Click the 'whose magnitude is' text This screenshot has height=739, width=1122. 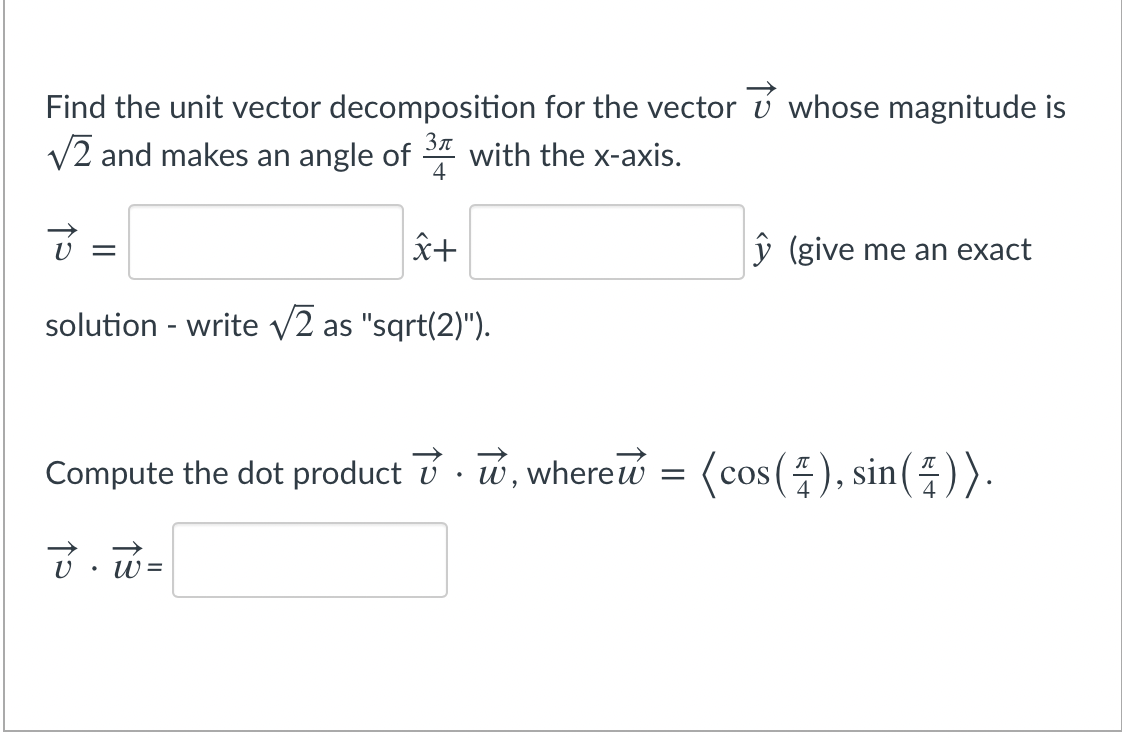(927, 108)
